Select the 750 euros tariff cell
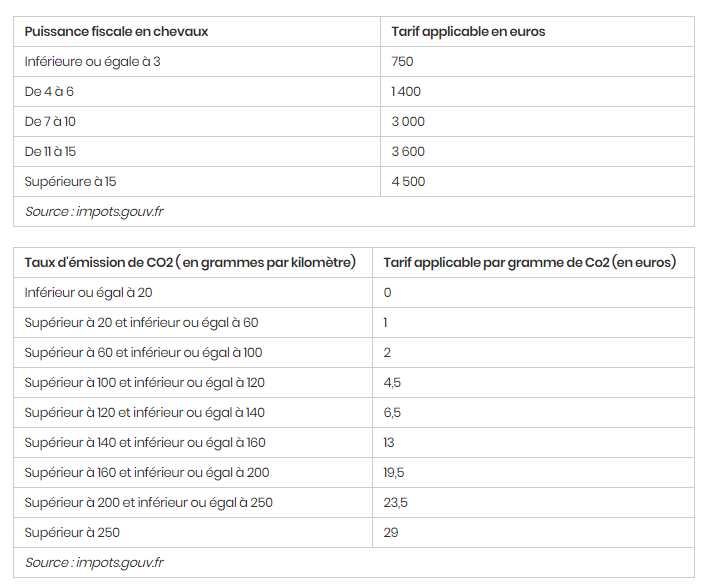The height and width of the screenshot is (586, 716). pos(402,62)
